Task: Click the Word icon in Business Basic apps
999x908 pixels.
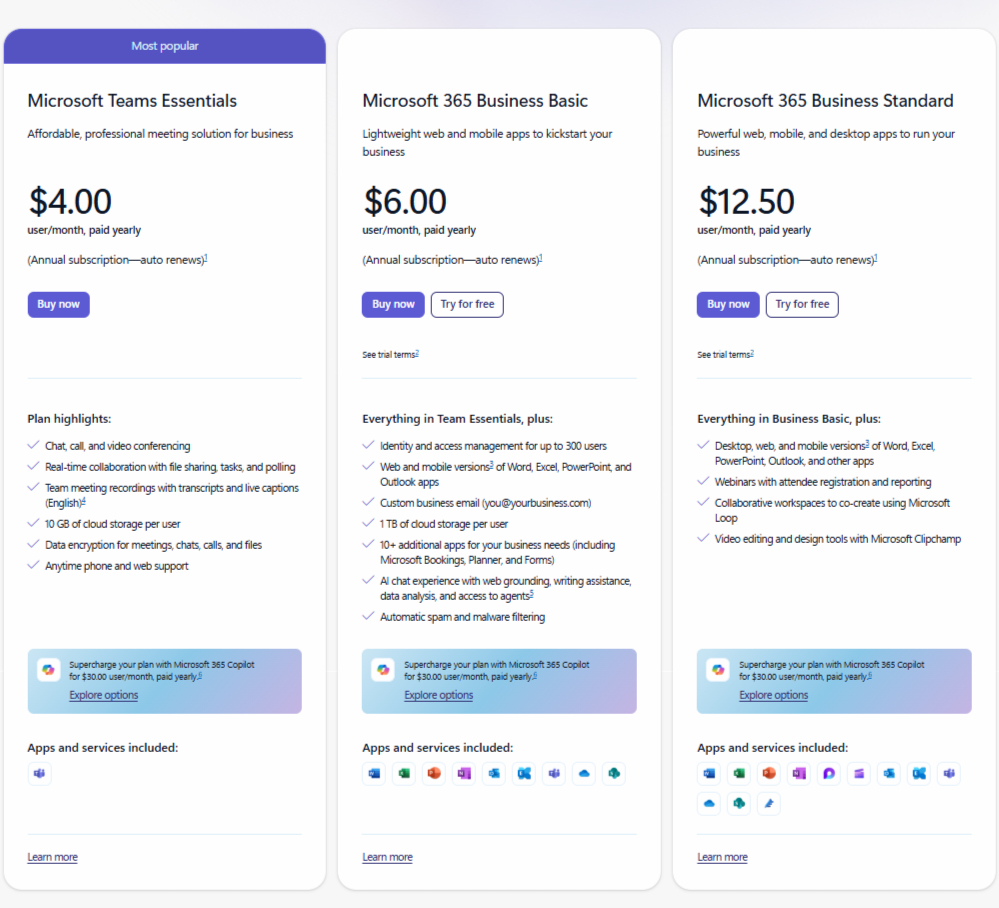Action: click(374, 774)
